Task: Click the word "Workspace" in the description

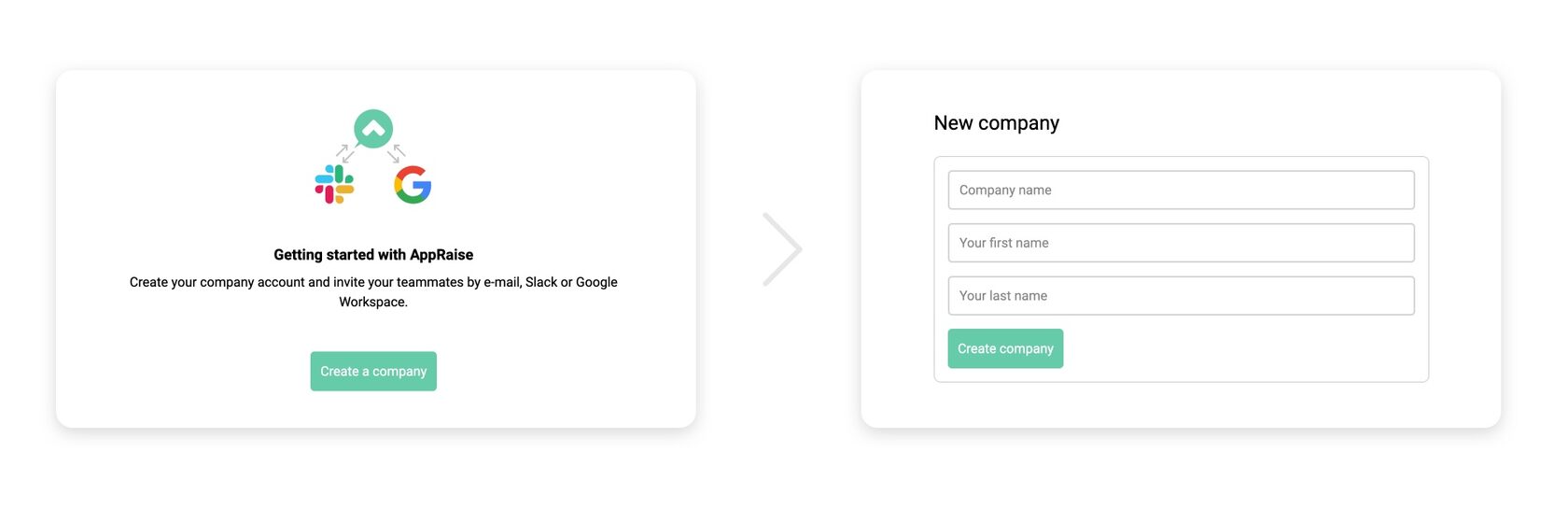Action: (371, 302)
